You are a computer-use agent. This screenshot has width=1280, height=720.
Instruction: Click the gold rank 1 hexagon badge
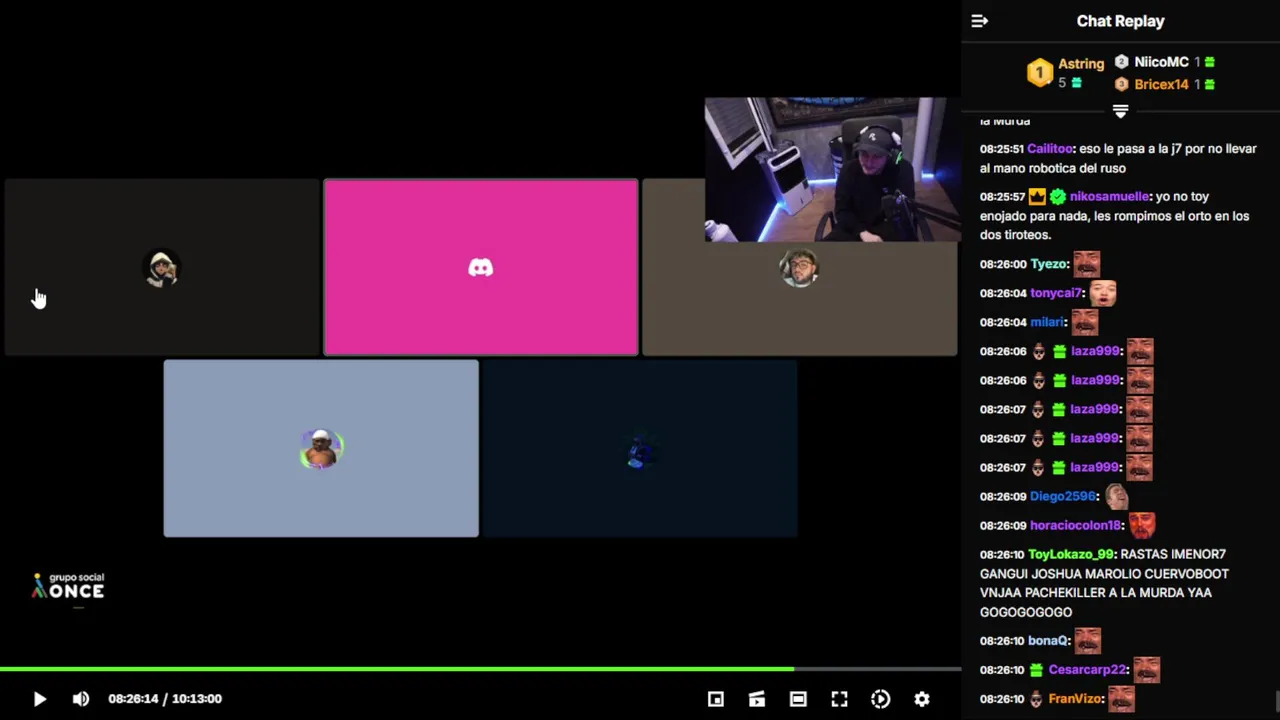pos(1040,72)
